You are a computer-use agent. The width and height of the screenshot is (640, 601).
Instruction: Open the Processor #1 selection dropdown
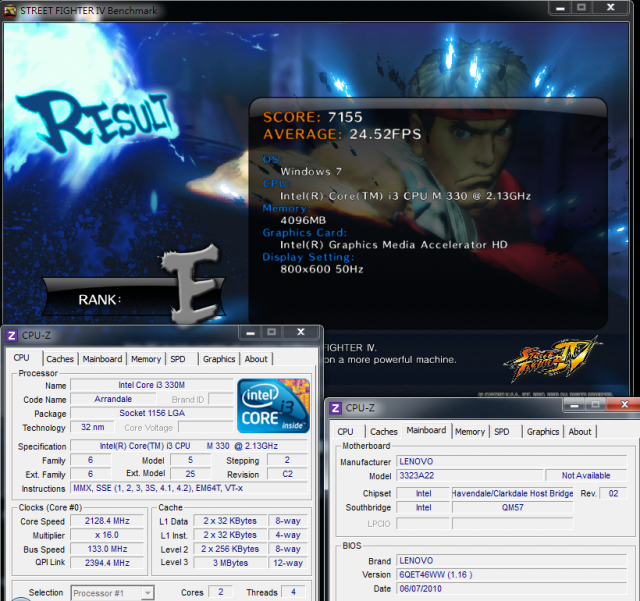coord(113,593)
